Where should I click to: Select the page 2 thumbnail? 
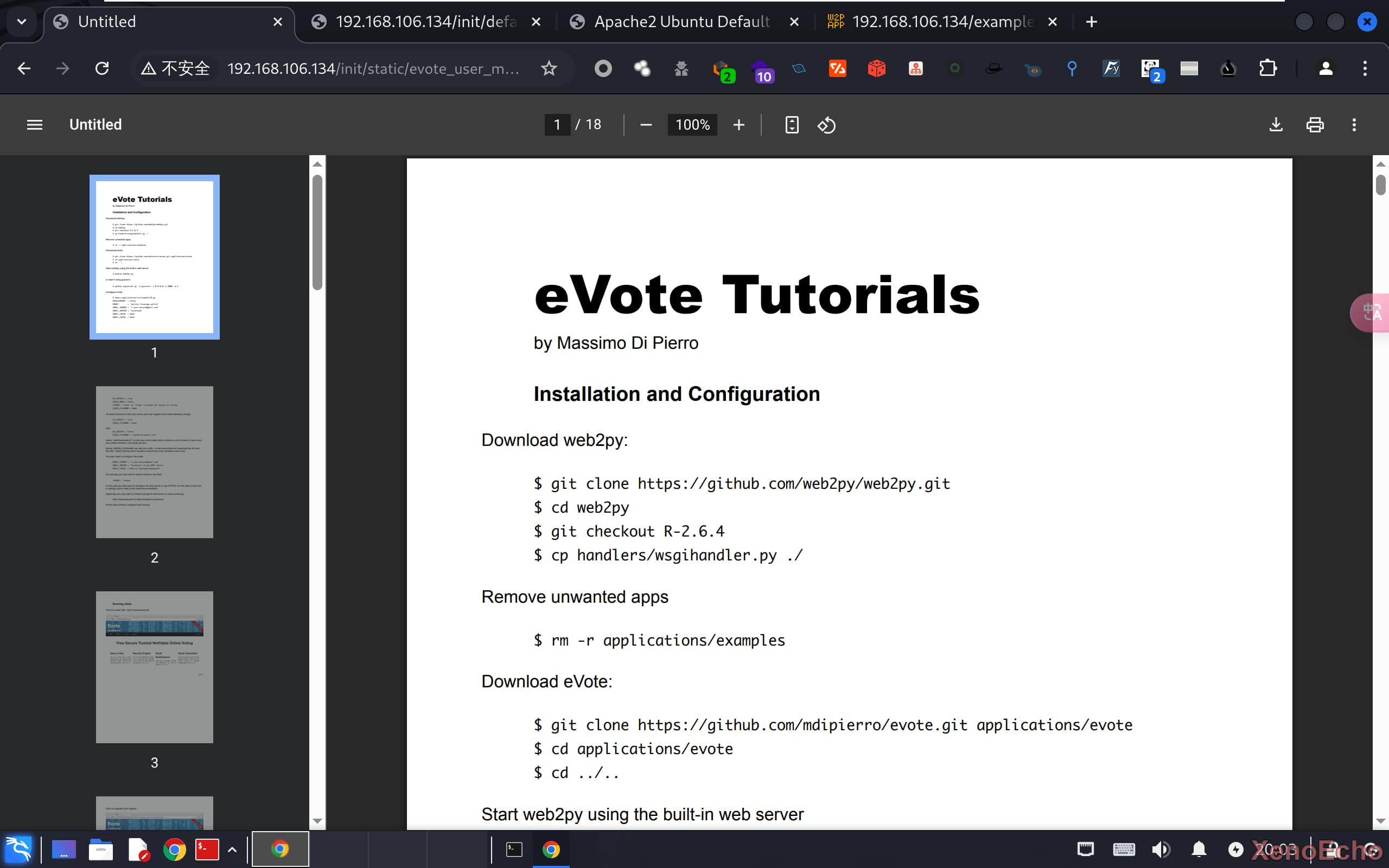155,462
